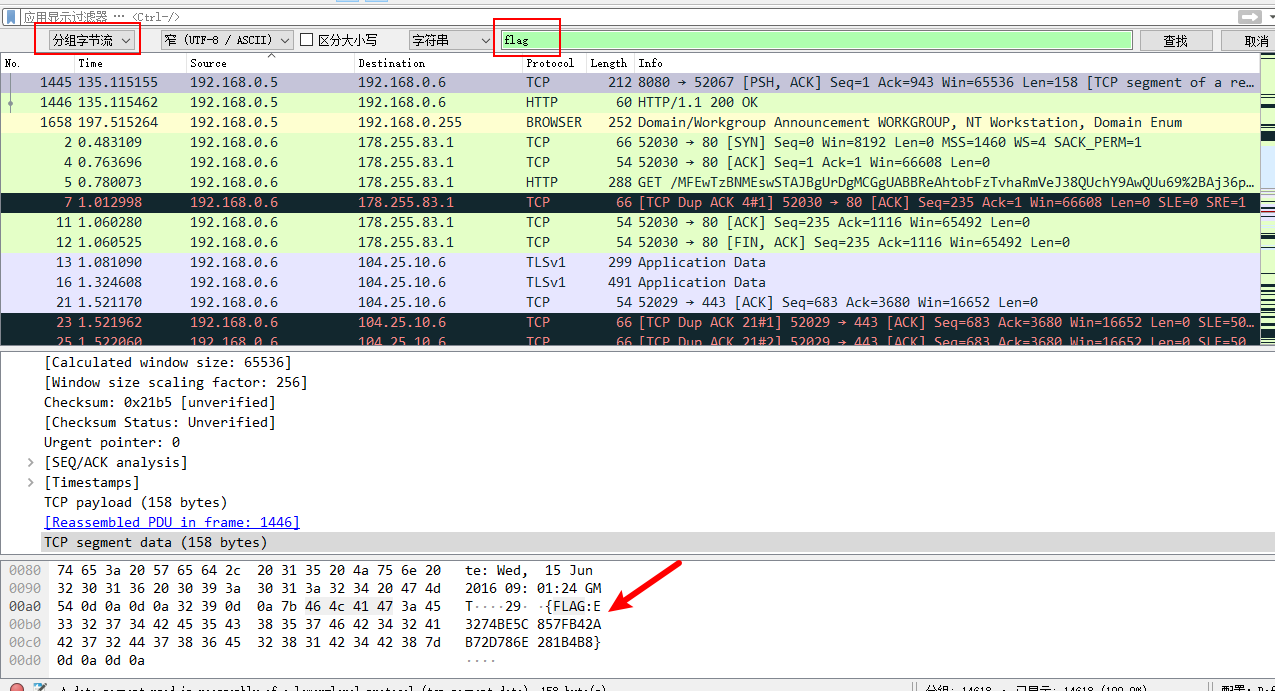Click the {FLAG:E ASCII text in bytes pane
This screenshot has height=691, width=1275.
573,606
